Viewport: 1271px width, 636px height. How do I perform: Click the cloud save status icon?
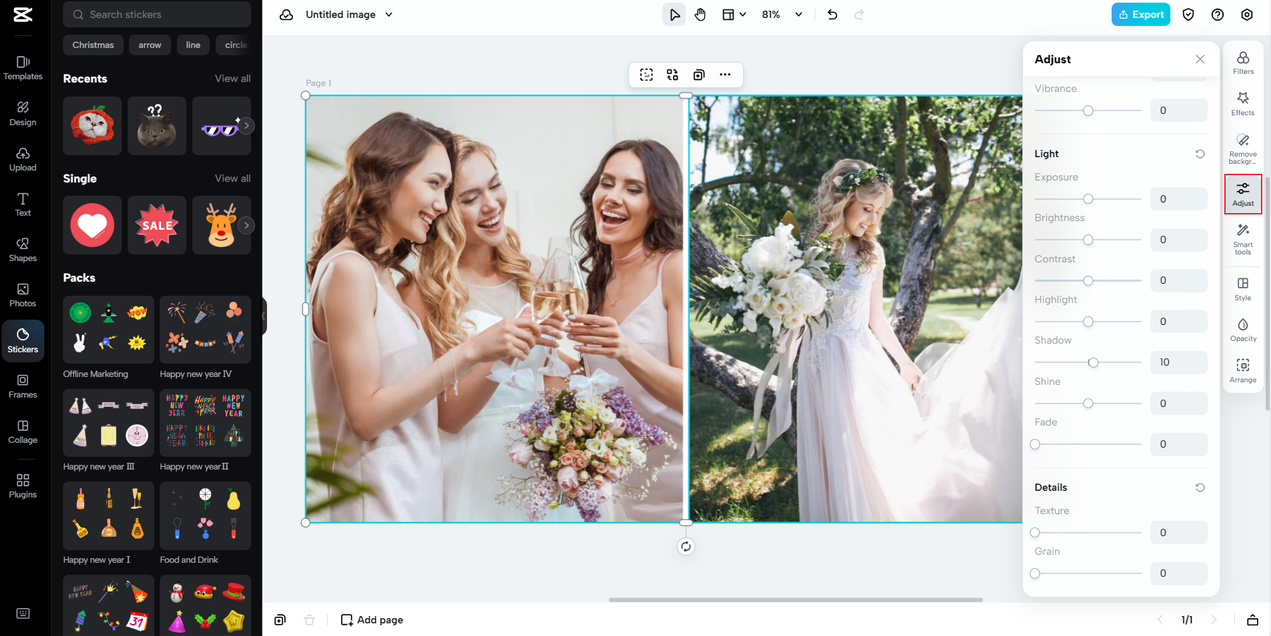click(287, 15)
